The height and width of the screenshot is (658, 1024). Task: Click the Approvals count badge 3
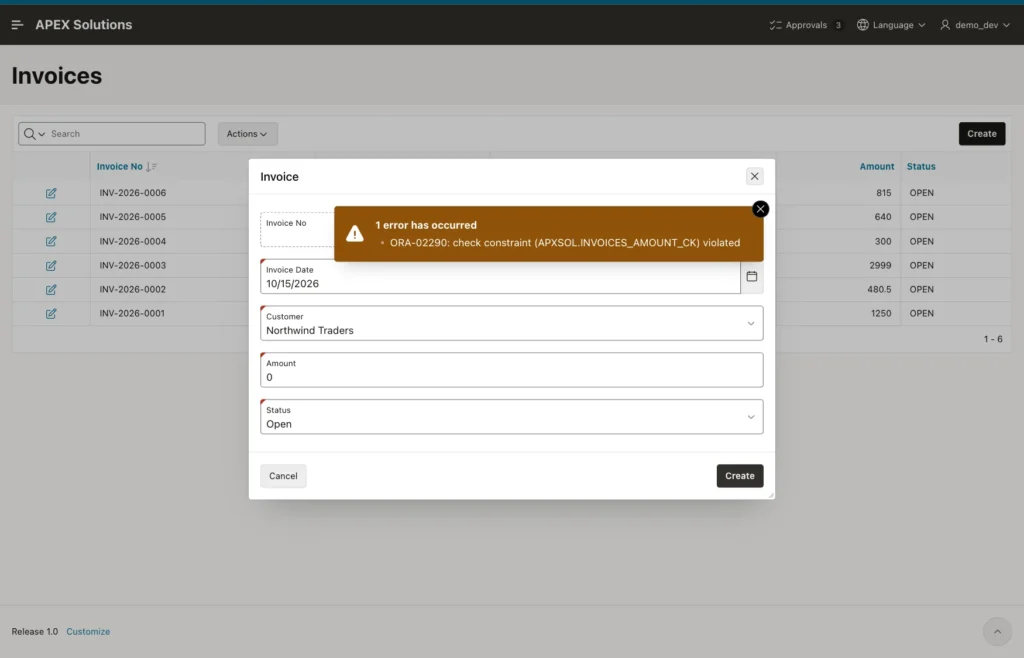click(x=838, y=25)
